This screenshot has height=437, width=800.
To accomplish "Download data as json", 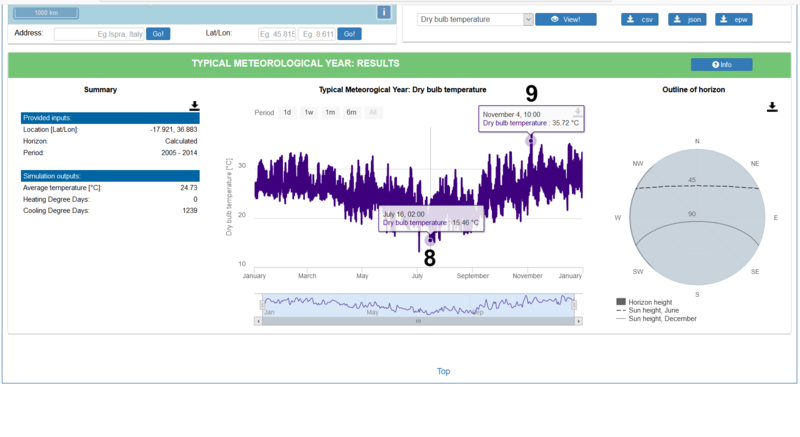I will tap(687, 19).
